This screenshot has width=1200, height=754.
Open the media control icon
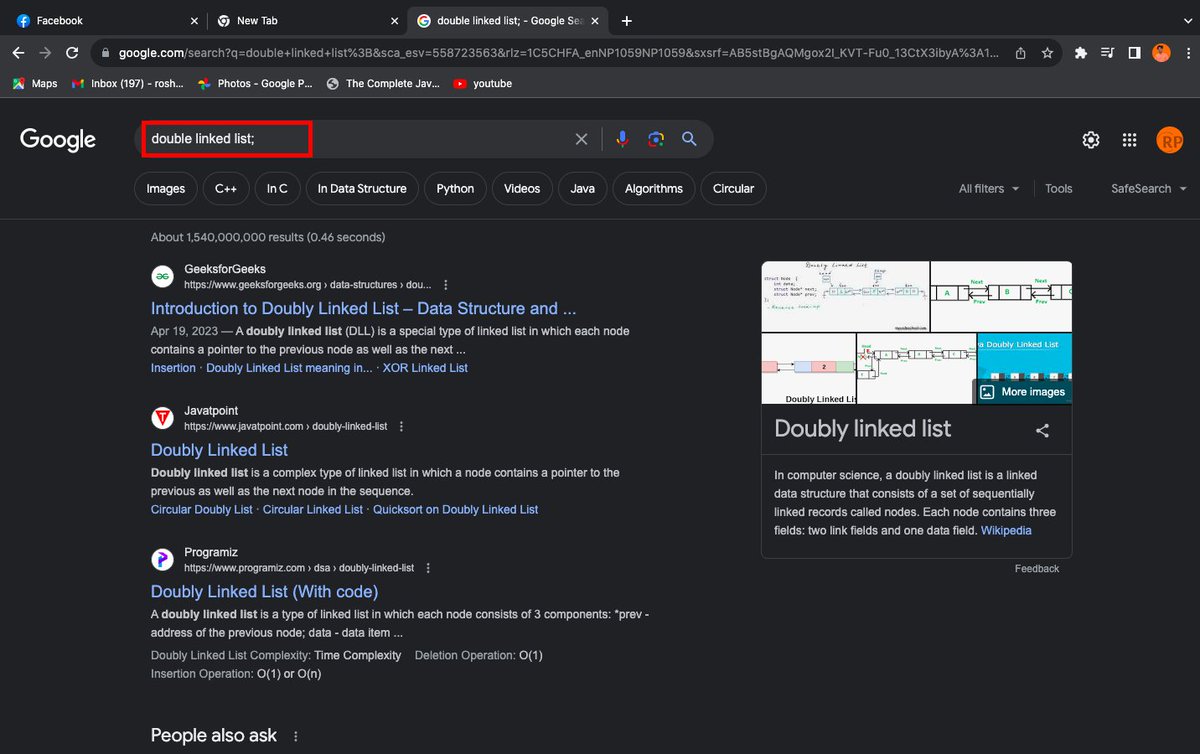point(1108,53)
